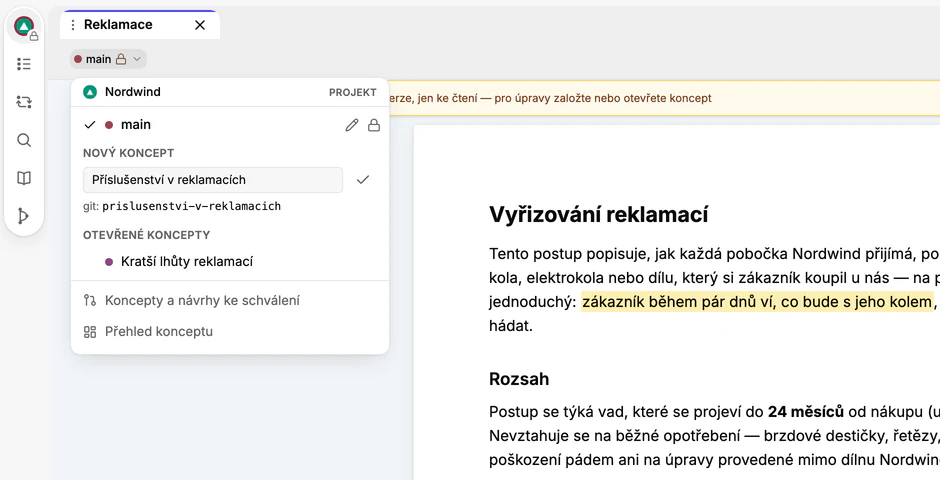Open the Nordwind workspace avatar menu
Image resolution: width=940 pixels, height=480 pixels.
click(24, 26)
